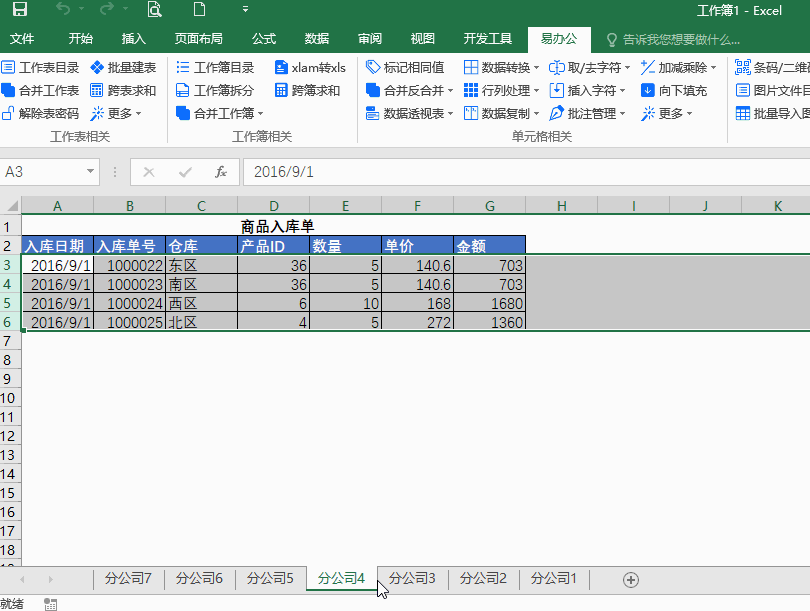Image resolution: width=810 pixels, height=611 pixels.
Task: Switch to the 公式 ribbon tab
Action: point(264,39)
